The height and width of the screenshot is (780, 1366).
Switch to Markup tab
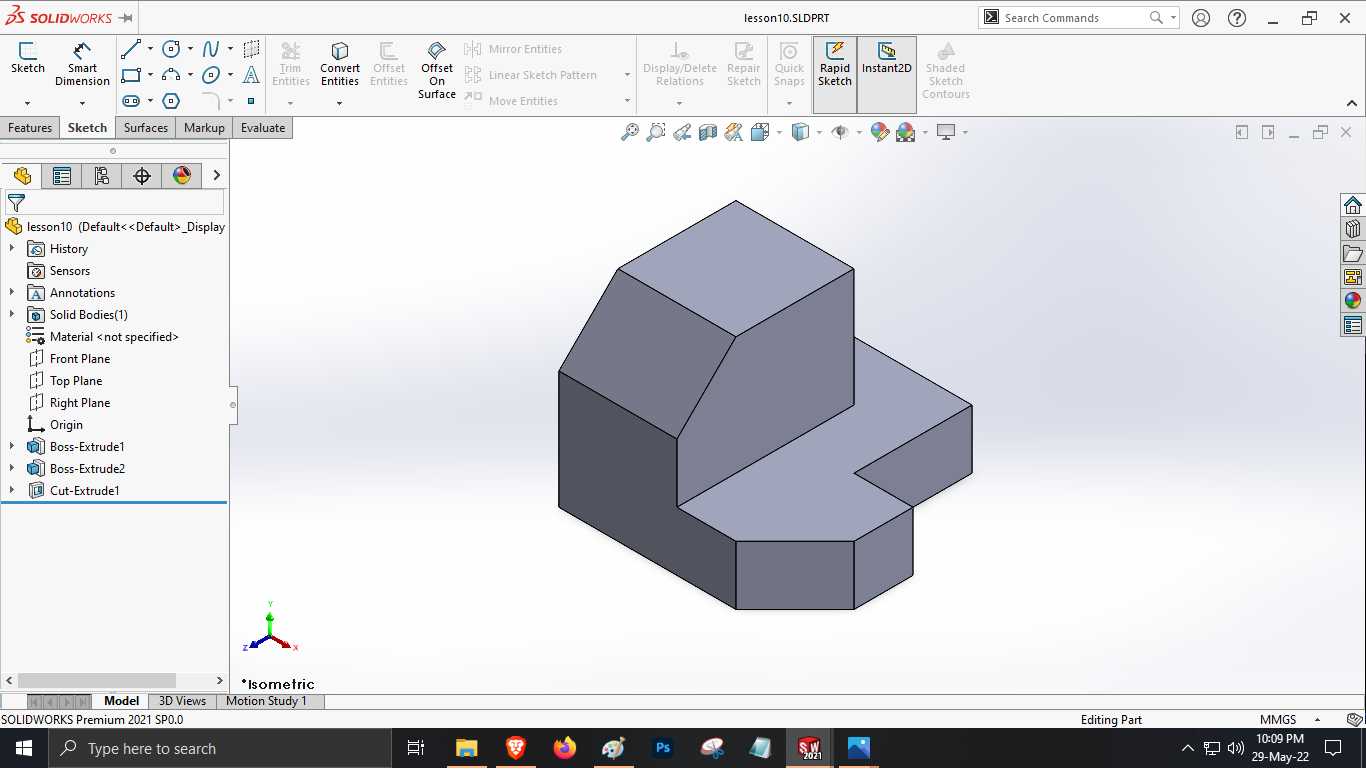tap(204, 128)
